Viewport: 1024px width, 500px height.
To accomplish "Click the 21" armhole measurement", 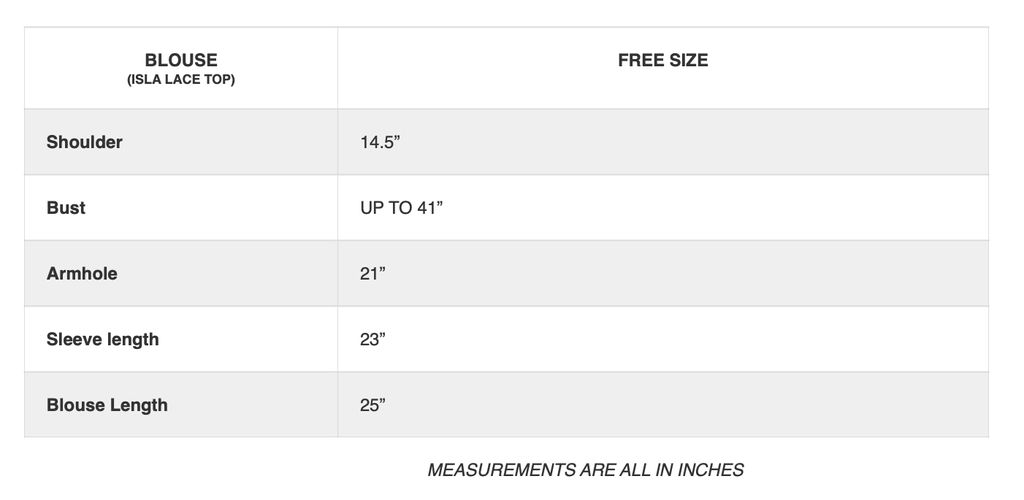I will click(x=372, y=274).
